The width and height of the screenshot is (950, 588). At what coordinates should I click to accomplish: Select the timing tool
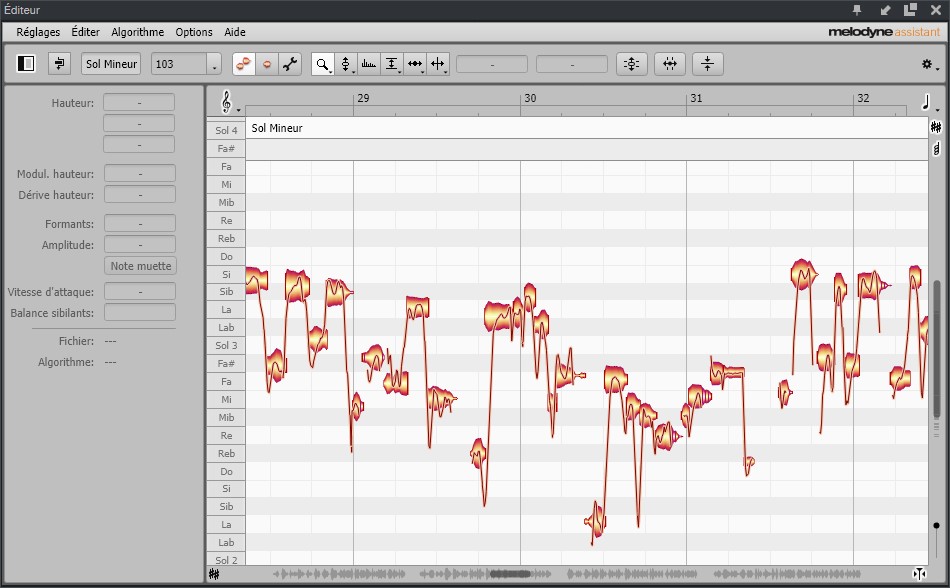pos(415,64)
